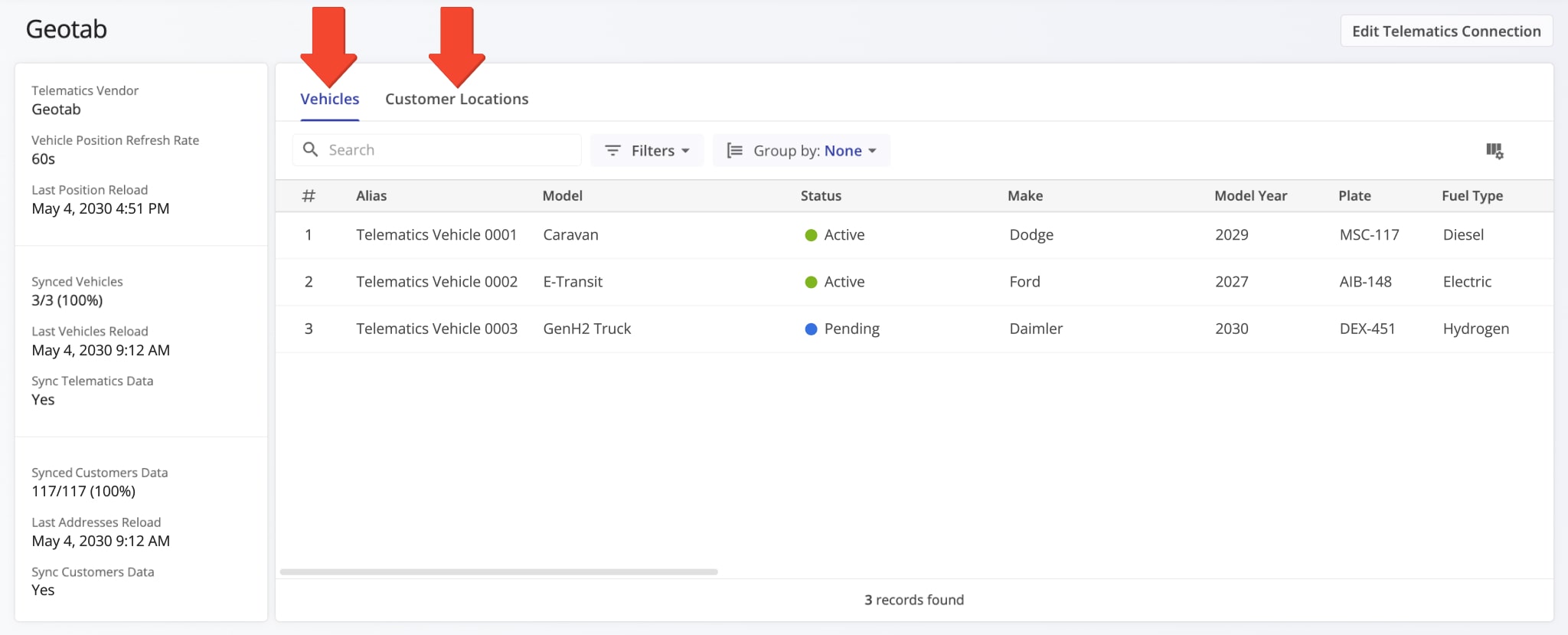Click the 3 records found footer
This screenshot has height=635, width=1568.
pos(914,600)
